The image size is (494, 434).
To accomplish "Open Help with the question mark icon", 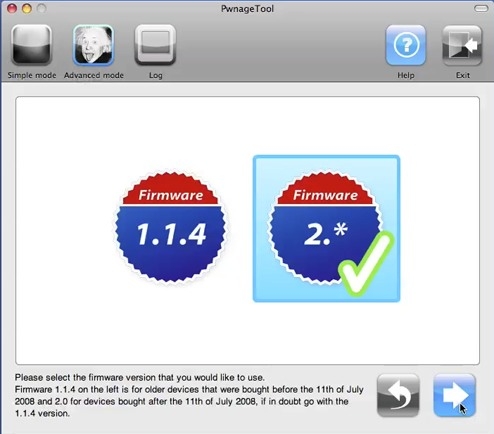I will point(406,45).
